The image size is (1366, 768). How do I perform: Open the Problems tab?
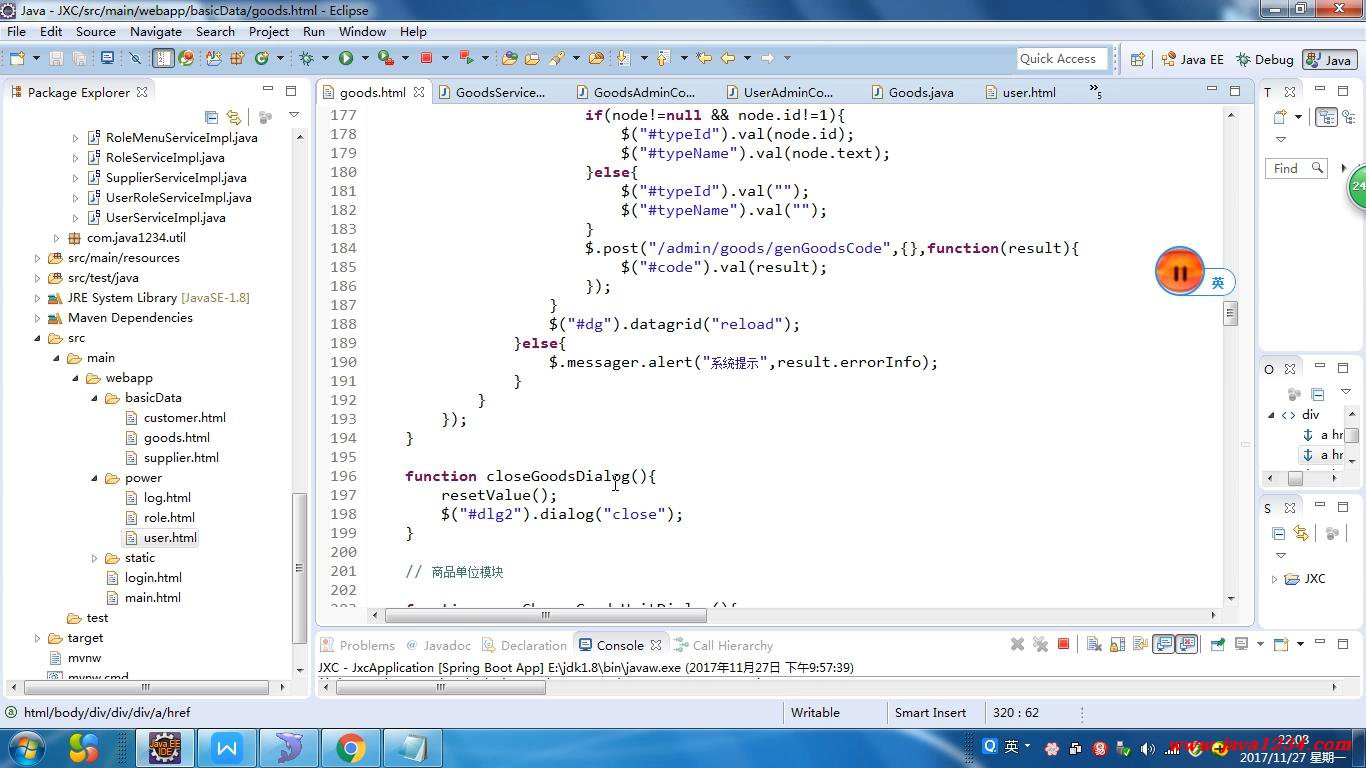(358, 645)
